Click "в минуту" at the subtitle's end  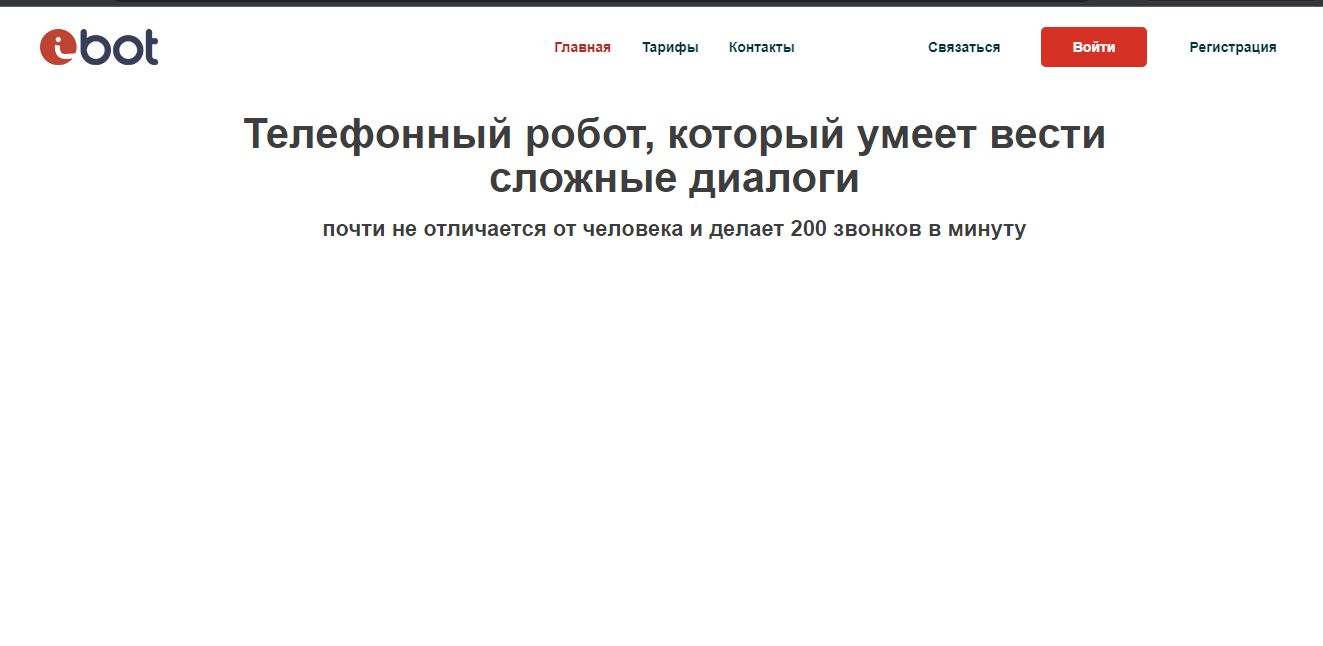(x=984, y=229)
